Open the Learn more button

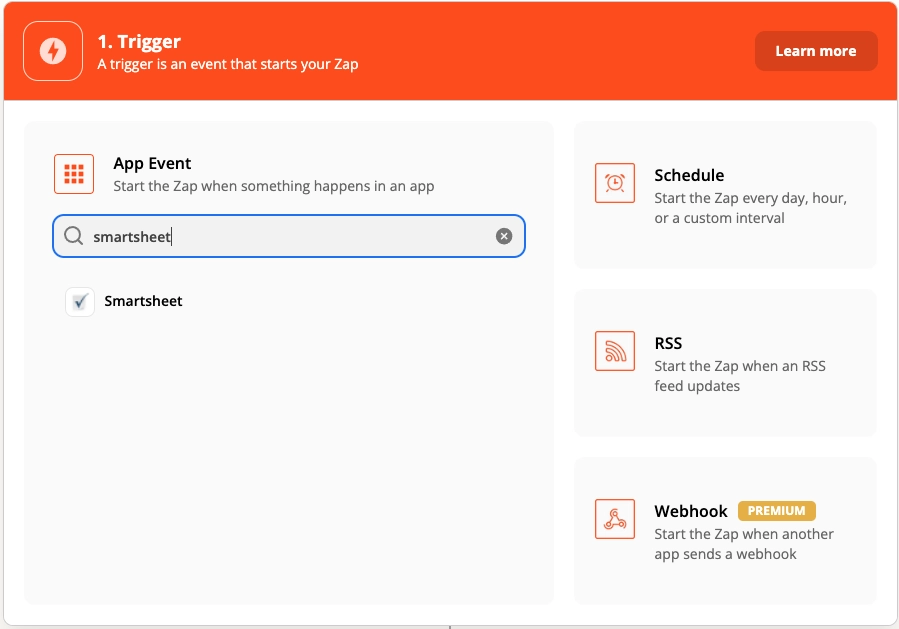tap(816, 51)
